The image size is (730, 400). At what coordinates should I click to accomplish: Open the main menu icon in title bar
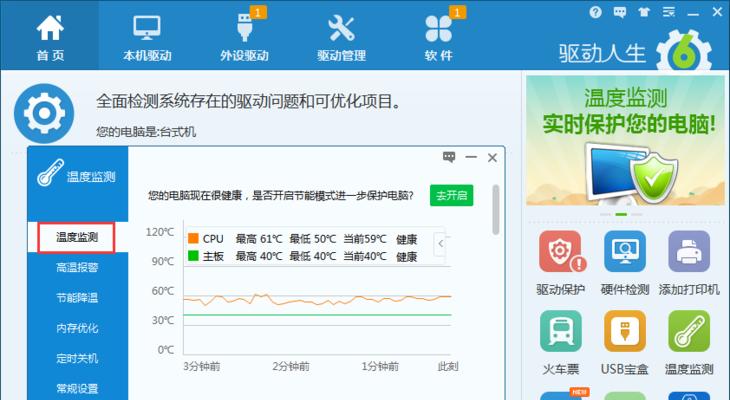(x=669, y=12)
